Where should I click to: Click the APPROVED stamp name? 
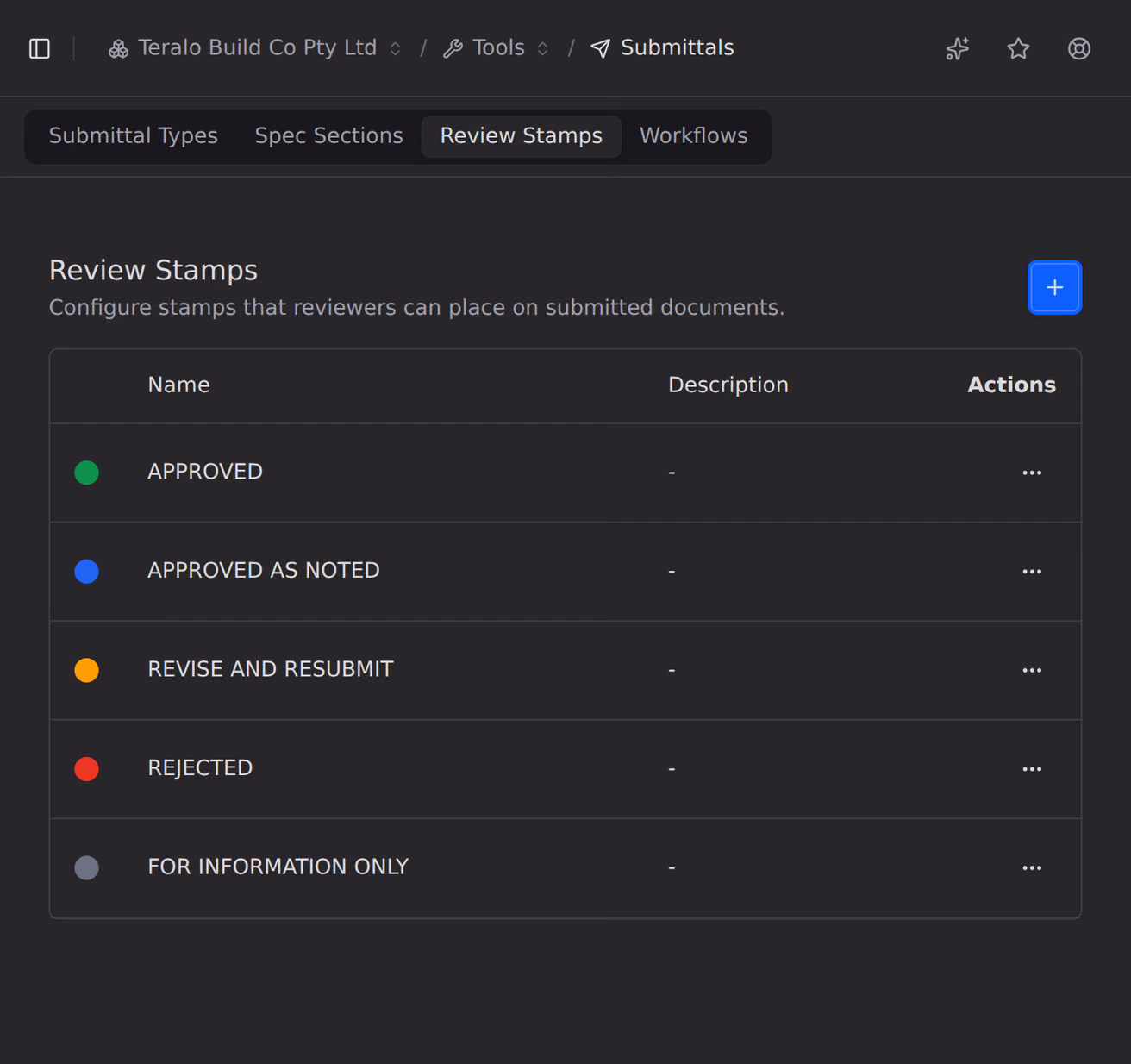click(205, 472)
